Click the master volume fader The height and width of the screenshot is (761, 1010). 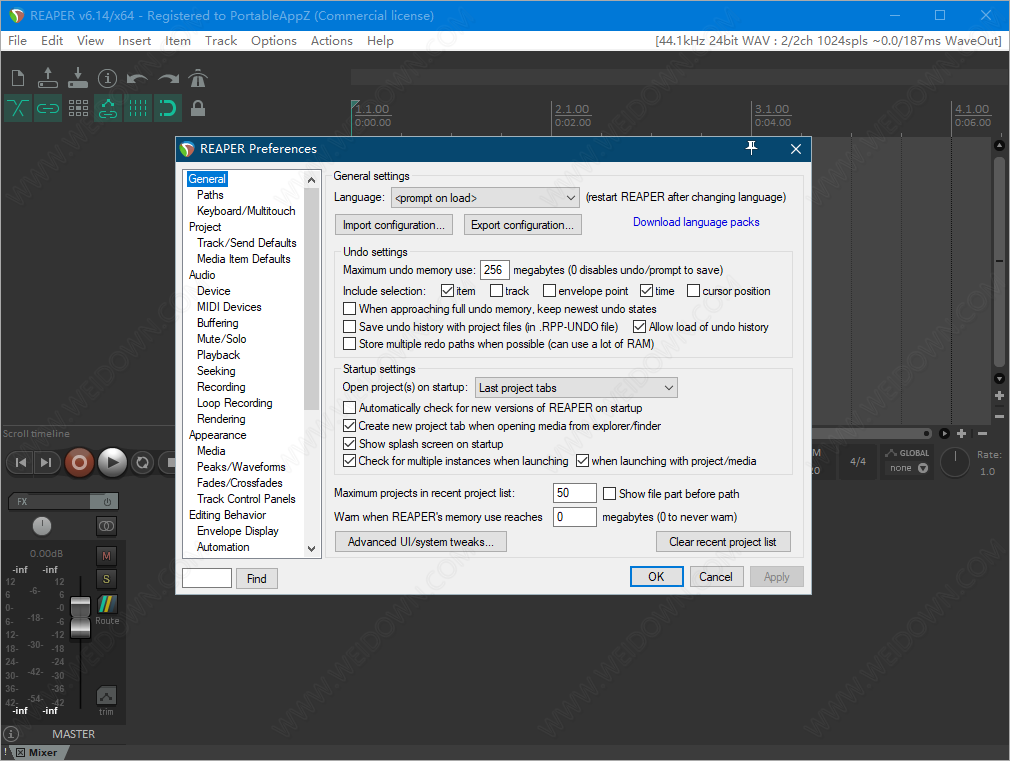pyautogui.click(x=81, y=617)
